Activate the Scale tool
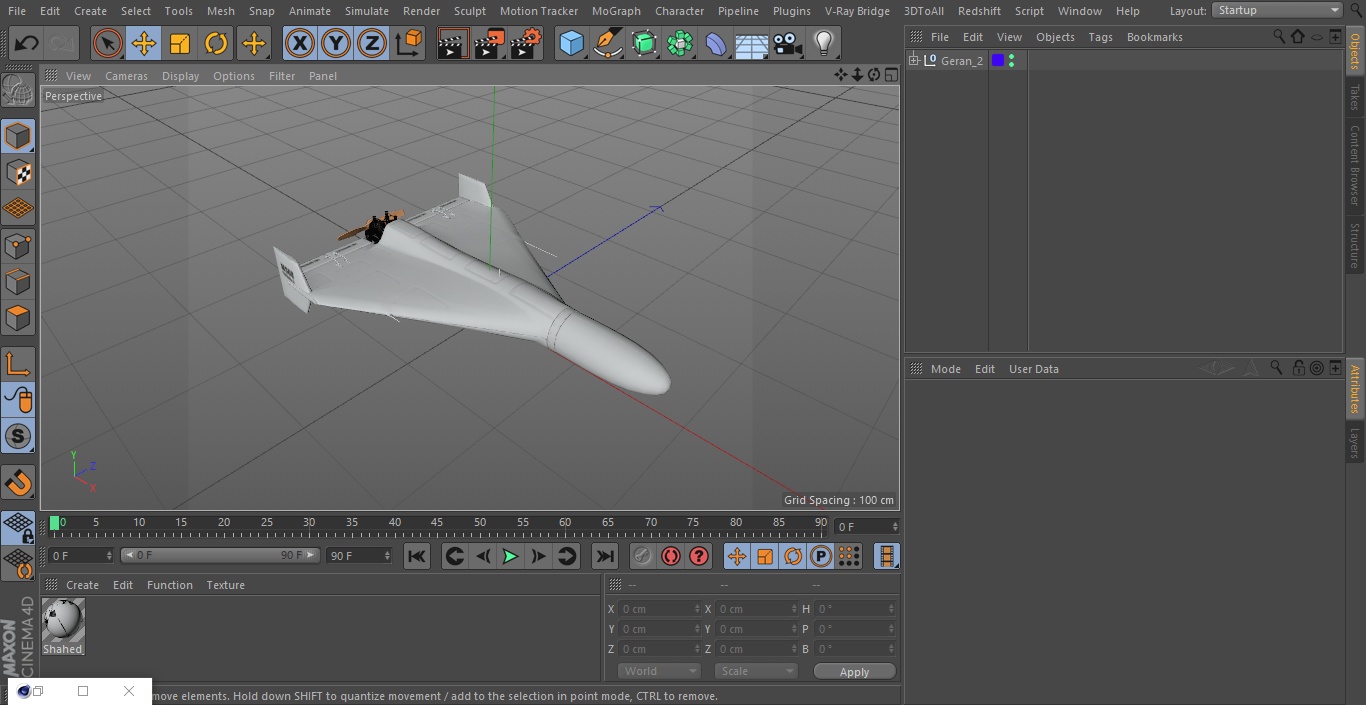 click(x=180, y=43)
